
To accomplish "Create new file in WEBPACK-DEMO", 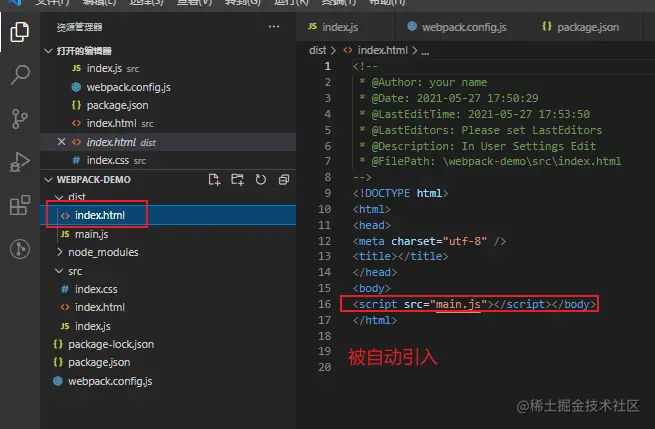I will tap(214, 180).
